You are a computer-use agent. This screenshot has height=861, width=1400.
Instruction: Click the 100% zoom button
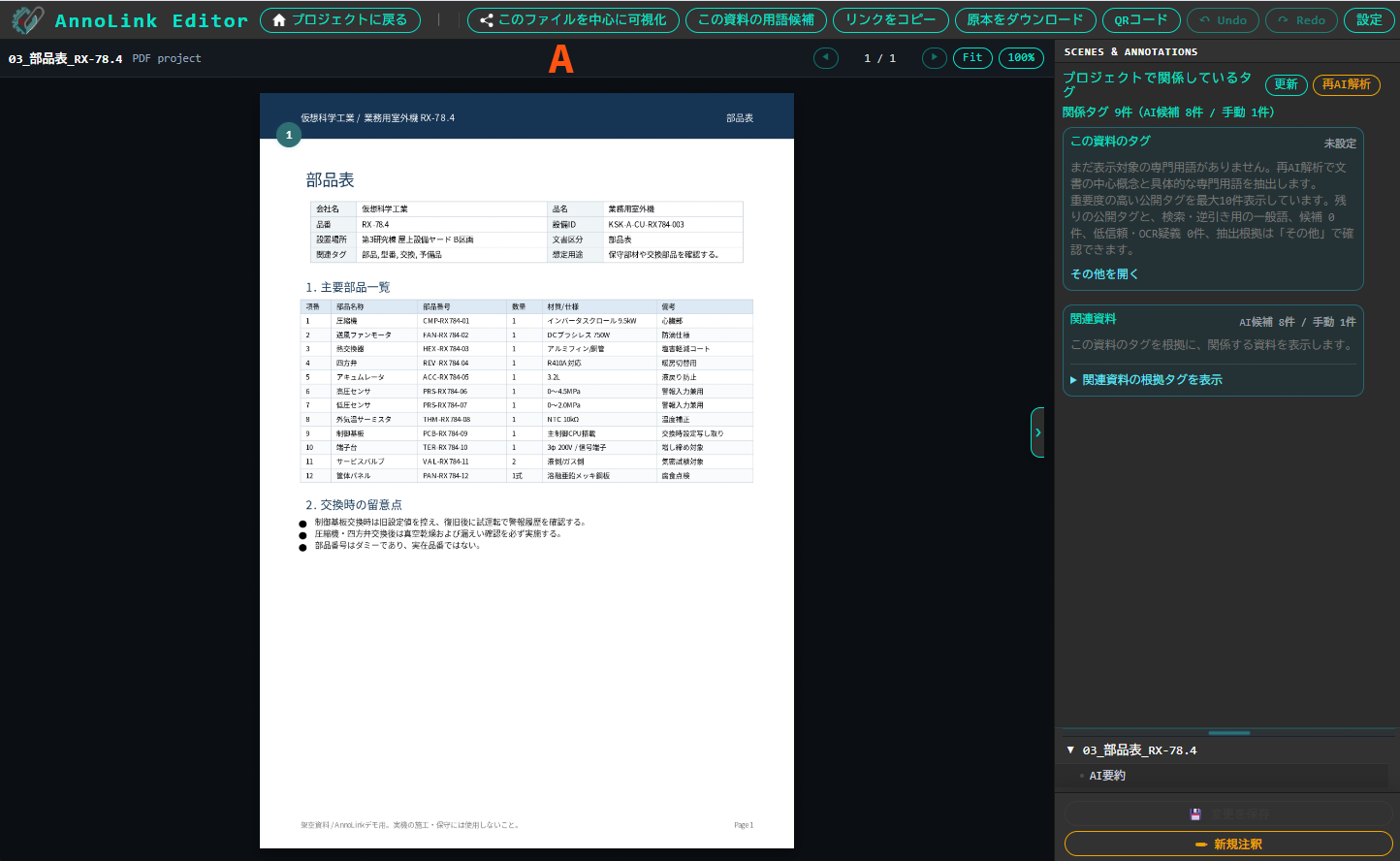1021,58
